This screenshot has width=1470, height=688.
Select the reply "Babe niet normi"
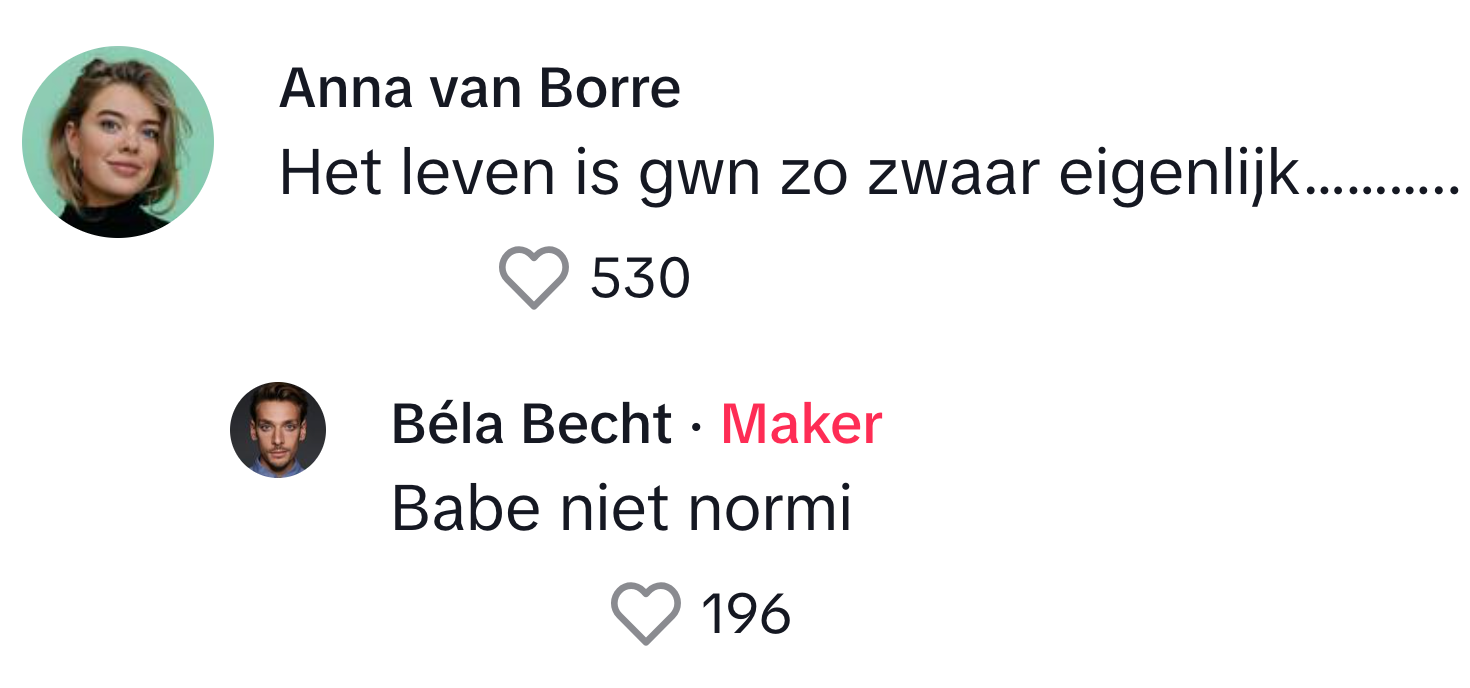pyautogui.click(x=621, y=509)
